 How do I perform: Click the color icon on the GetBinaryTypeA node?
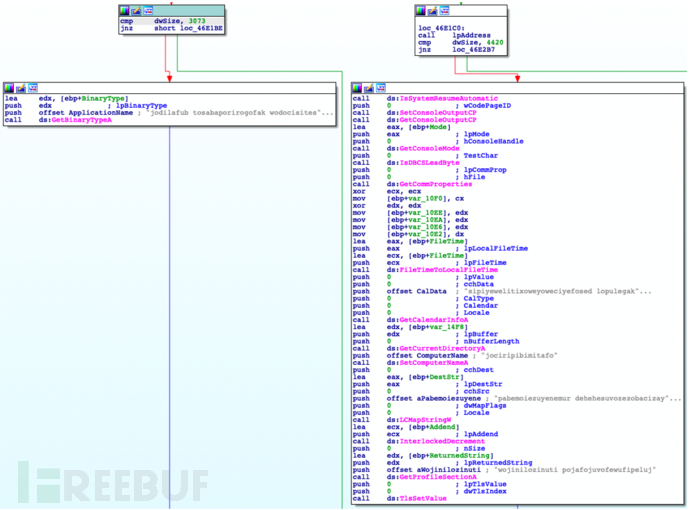coord(10,88)
